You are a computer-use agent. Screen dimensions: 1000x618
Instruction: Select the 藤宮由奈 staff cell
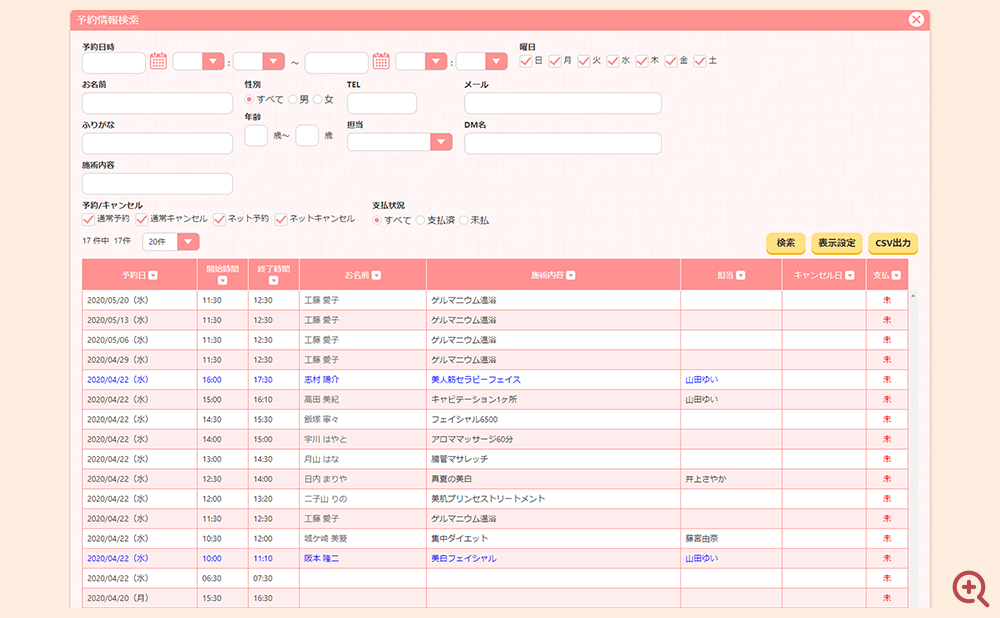[731, 539]
